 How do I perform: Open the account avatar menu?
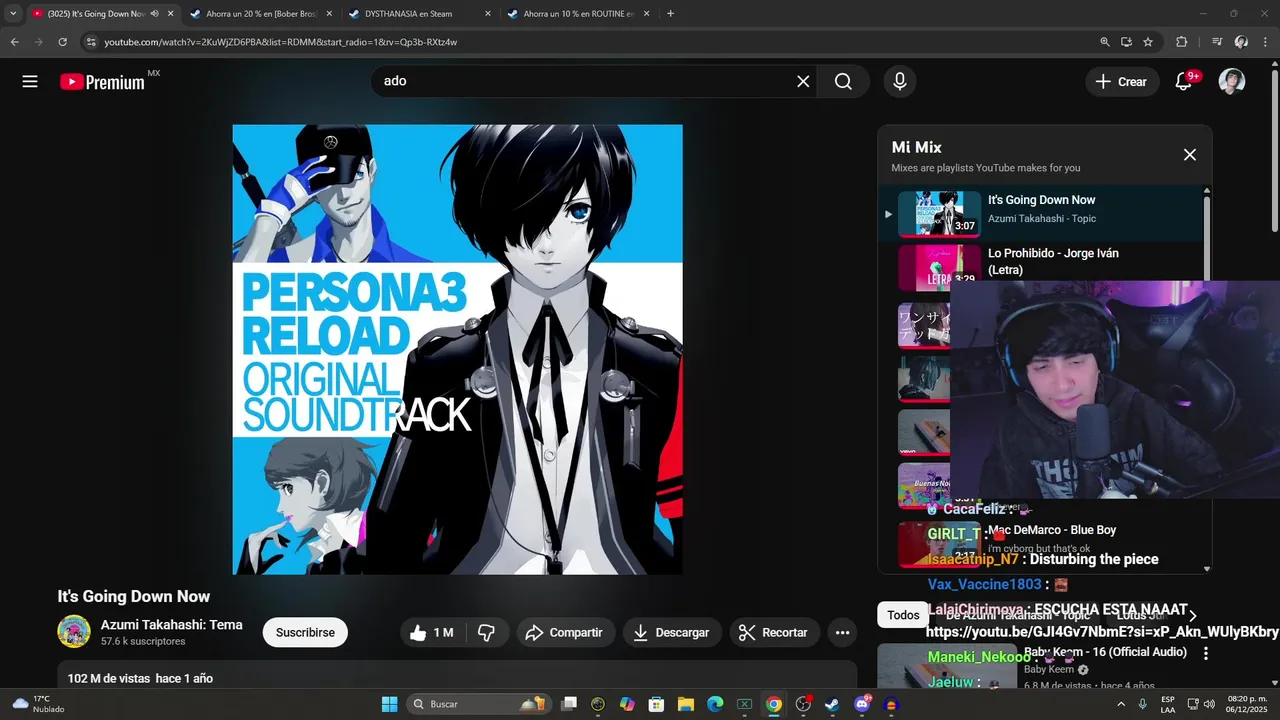1232,82
